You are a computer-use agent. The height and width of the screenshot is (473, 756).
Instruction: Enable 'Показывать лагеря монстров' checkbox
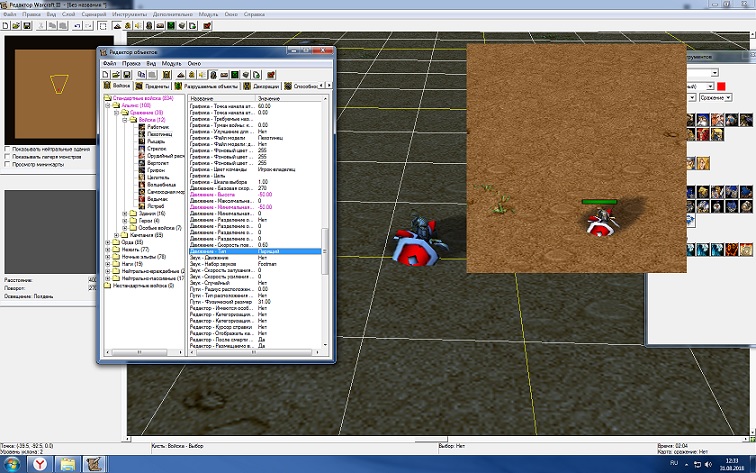pos(7,157)
